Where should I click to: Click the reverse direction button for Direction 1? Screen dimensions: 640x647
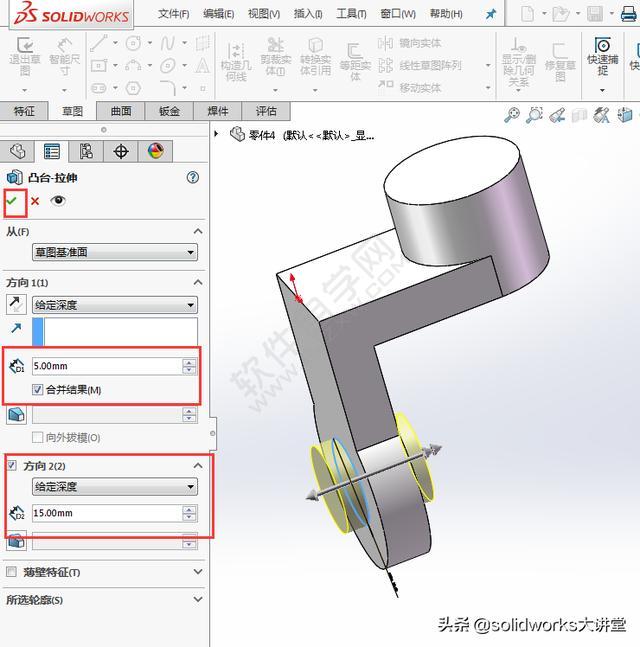17,305
